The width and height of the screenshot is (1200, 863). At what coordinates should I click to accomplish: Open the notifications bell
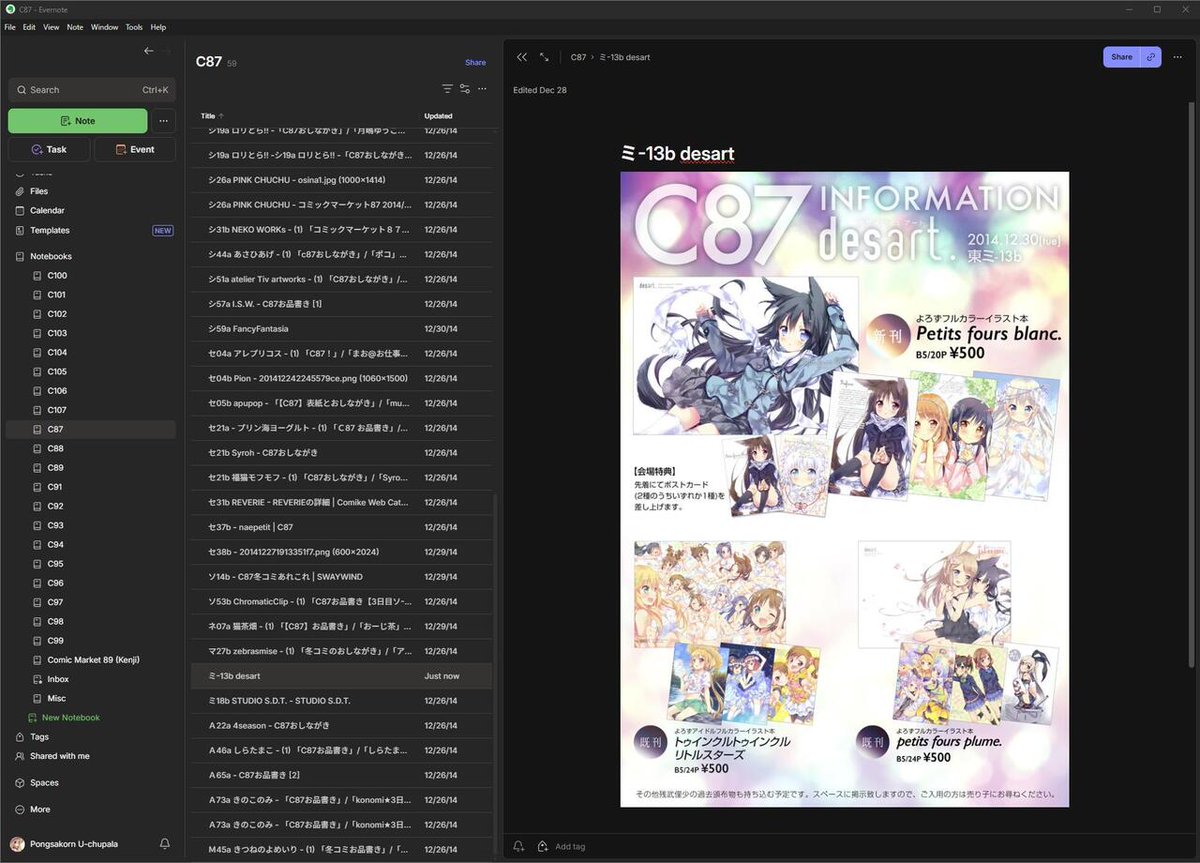tap(165, 844)
